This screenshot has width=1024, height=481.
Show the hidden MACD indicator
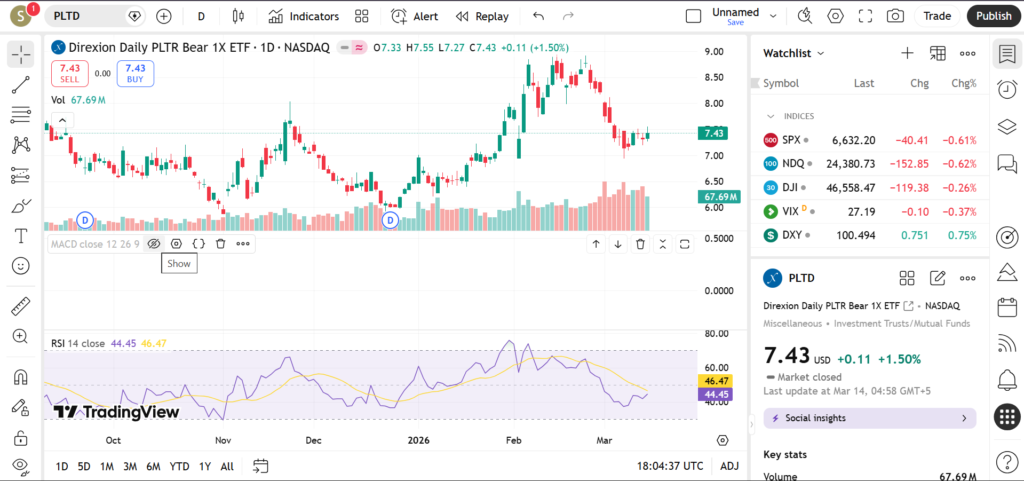click(x=154, y=243)
